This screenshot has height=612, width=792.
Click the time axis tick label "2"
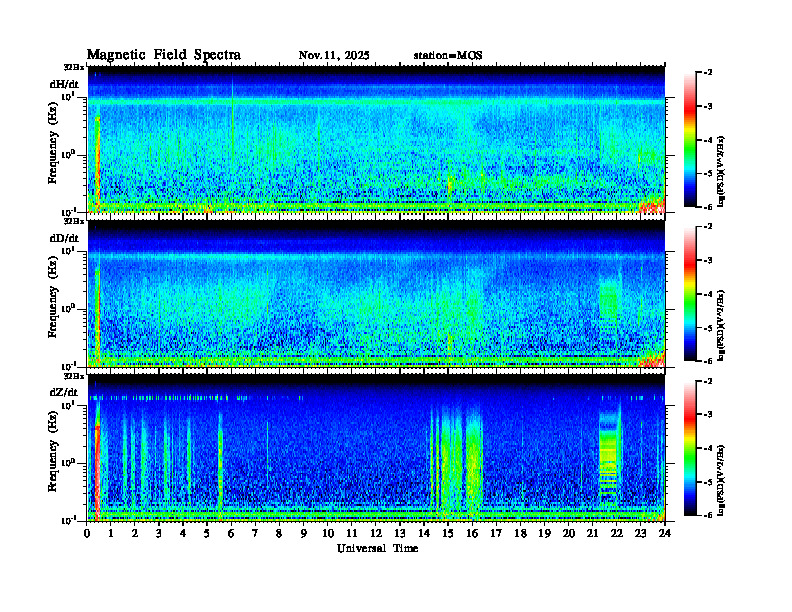[x=135, y=533]
